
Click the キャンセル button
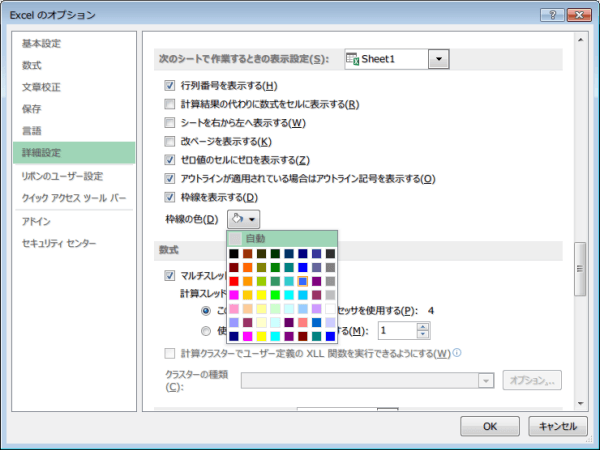[558, 426]
